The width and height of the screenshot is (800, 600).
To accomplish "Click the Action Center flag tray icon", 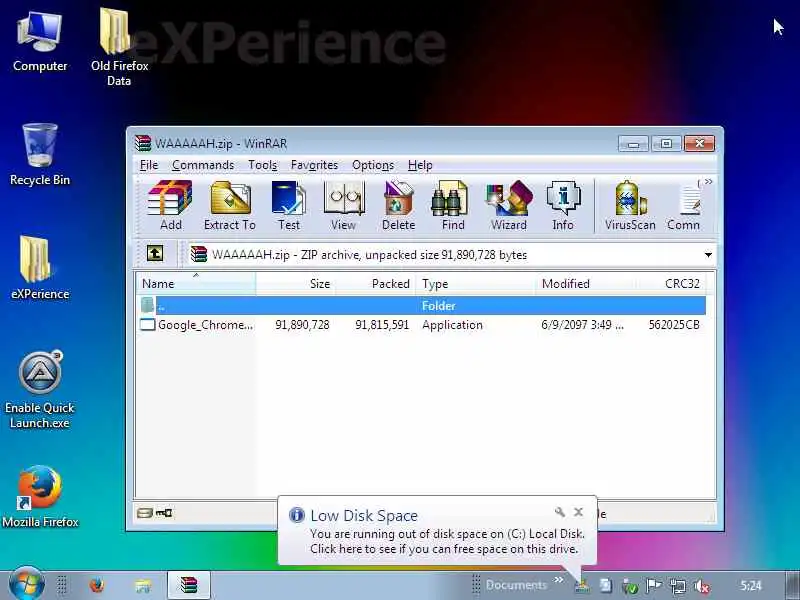I will click(654, 586).
